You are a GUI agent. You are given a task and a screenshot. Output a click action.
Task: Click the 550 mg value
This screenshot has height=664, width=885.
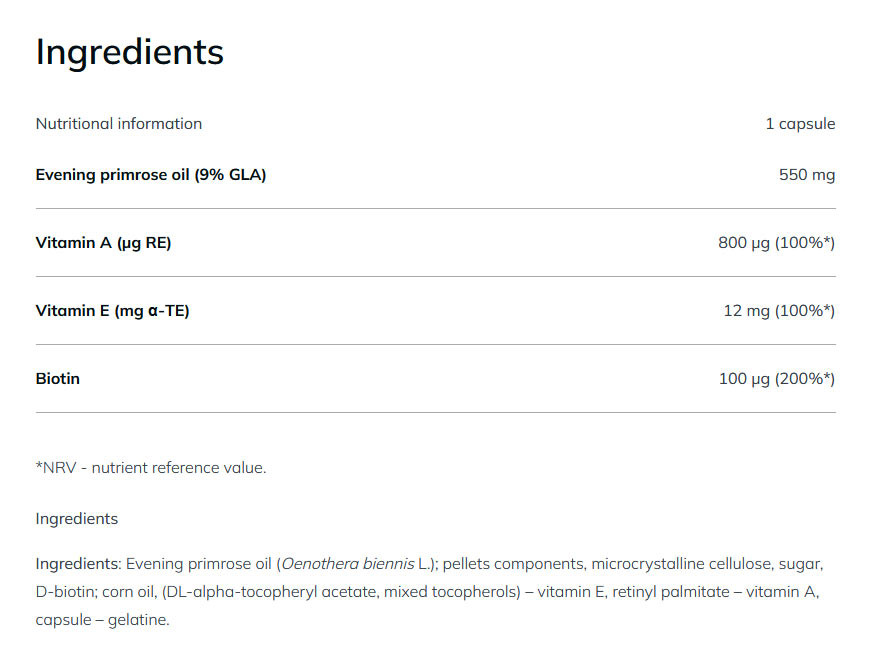tap(806, 175)
